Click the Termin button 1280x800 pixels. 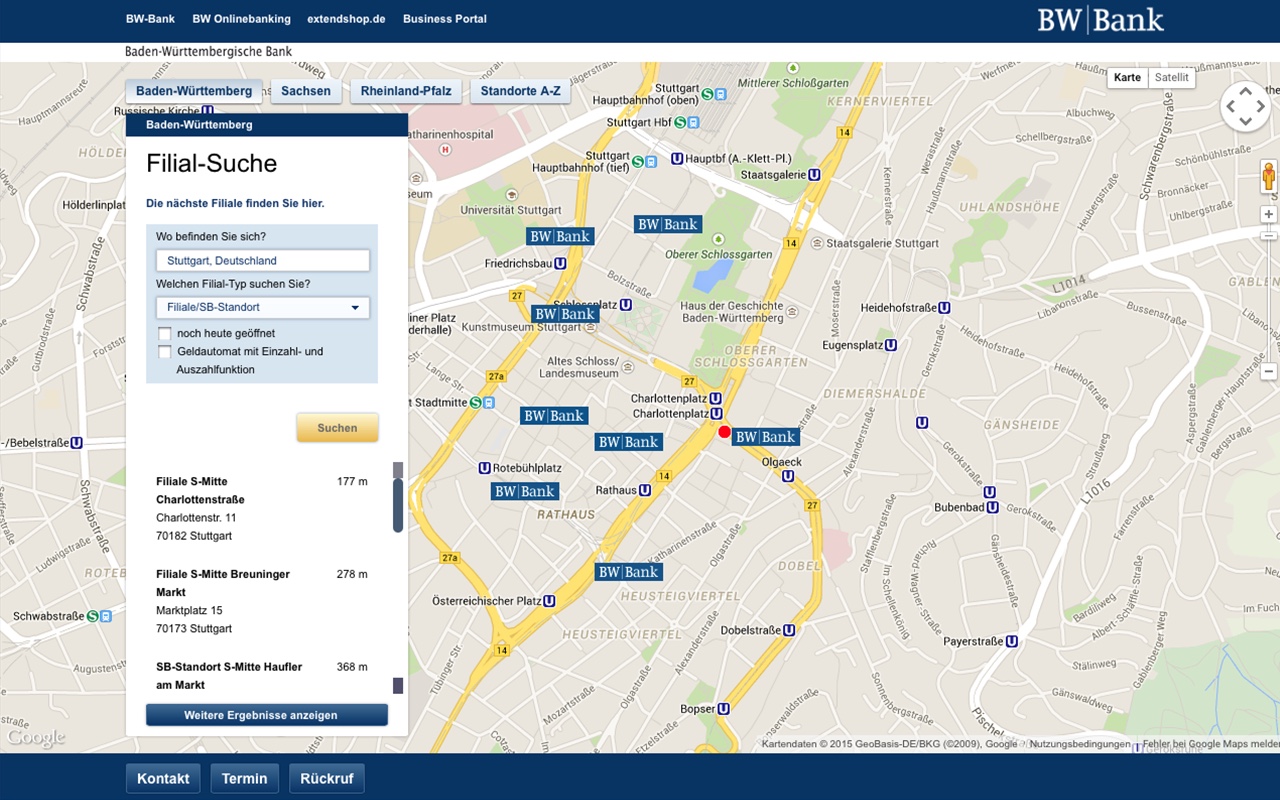click(244, 778)
